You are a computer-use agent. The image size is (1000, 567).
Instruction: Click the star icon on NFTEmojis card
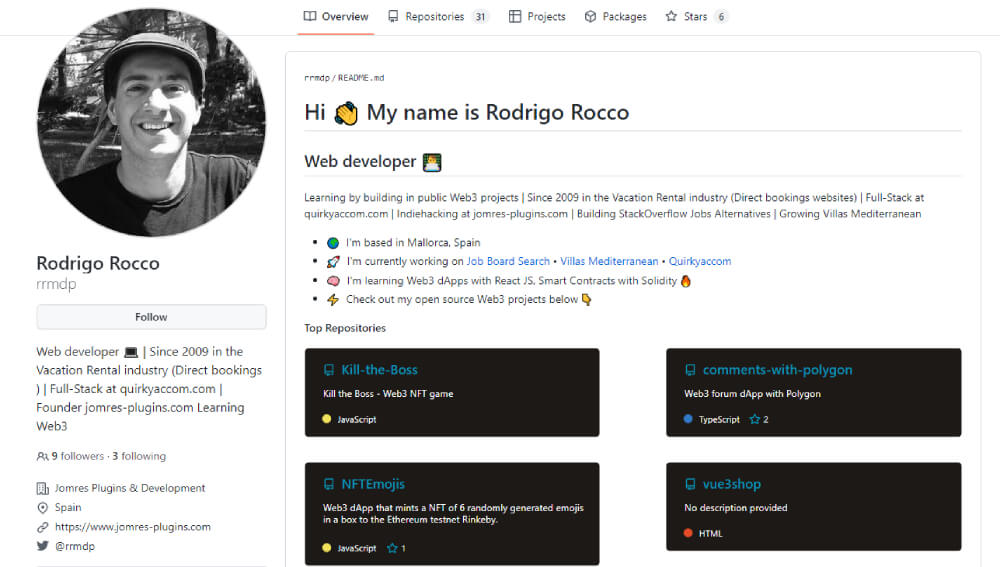click(392, 547)
